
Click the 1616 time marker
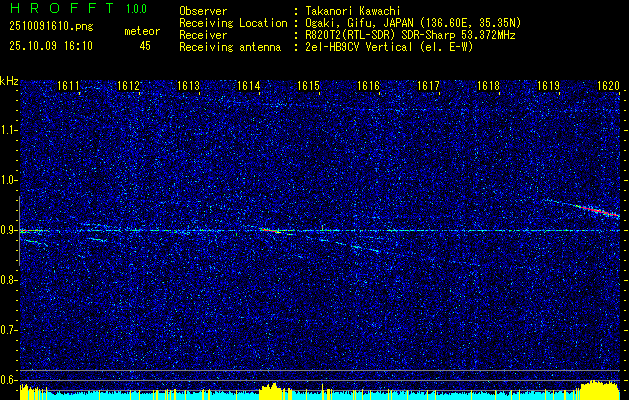368,86
